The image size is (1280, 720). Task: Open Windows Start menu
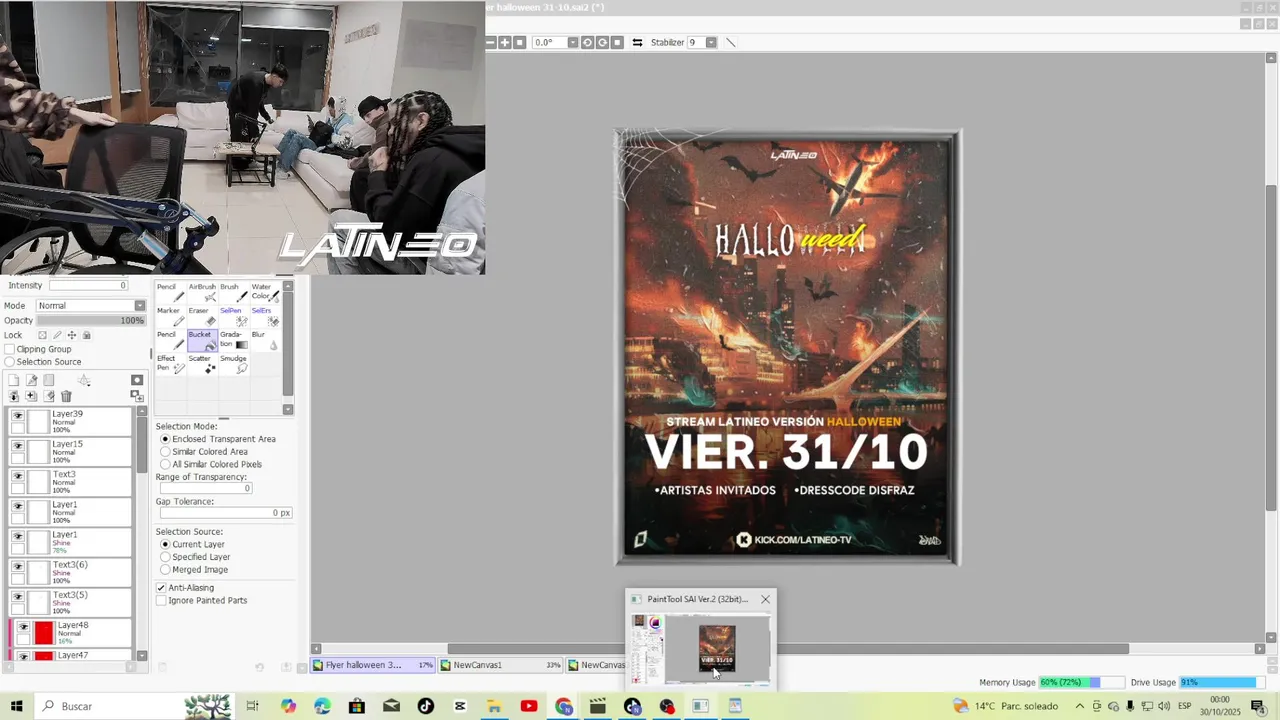(x=16, y=706)
